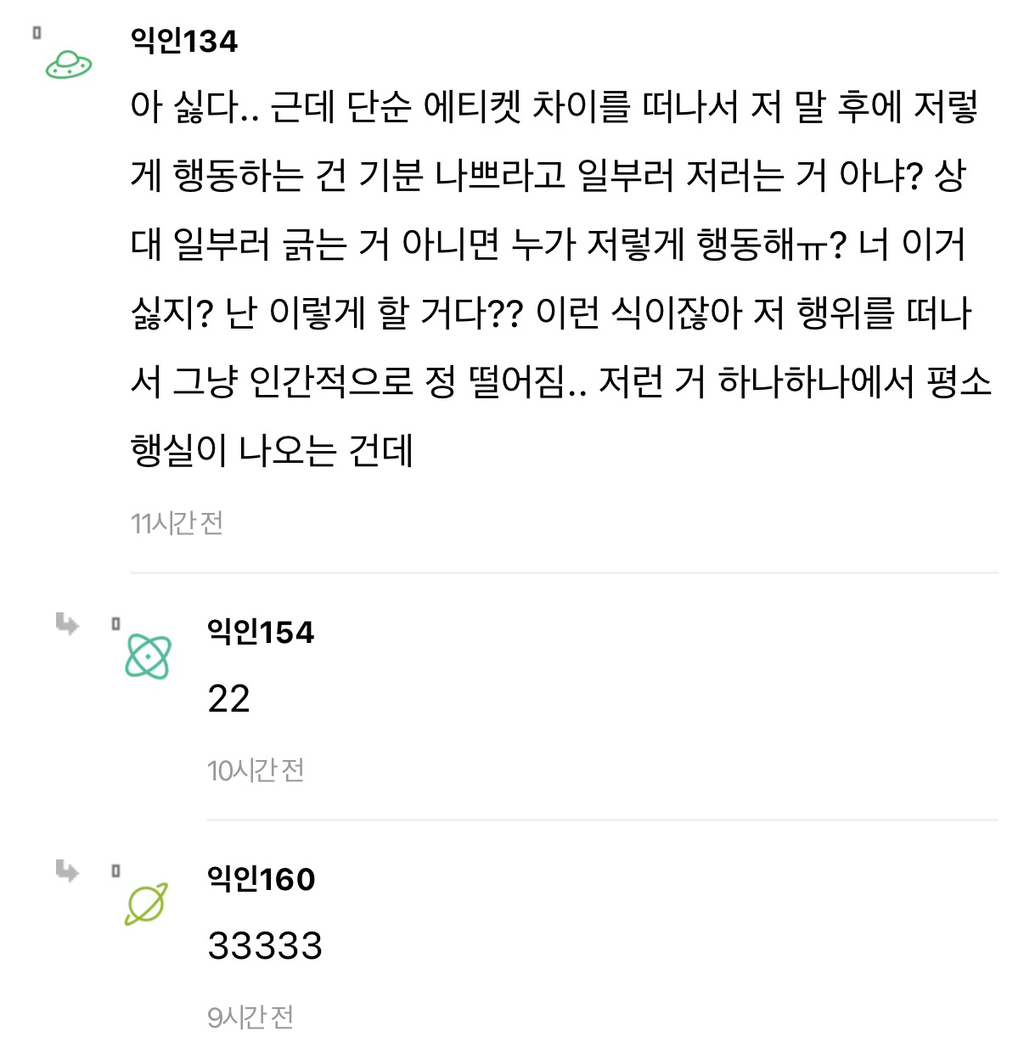
Task: Click the small badge above planet avatar
Action: tap(115, 871)
